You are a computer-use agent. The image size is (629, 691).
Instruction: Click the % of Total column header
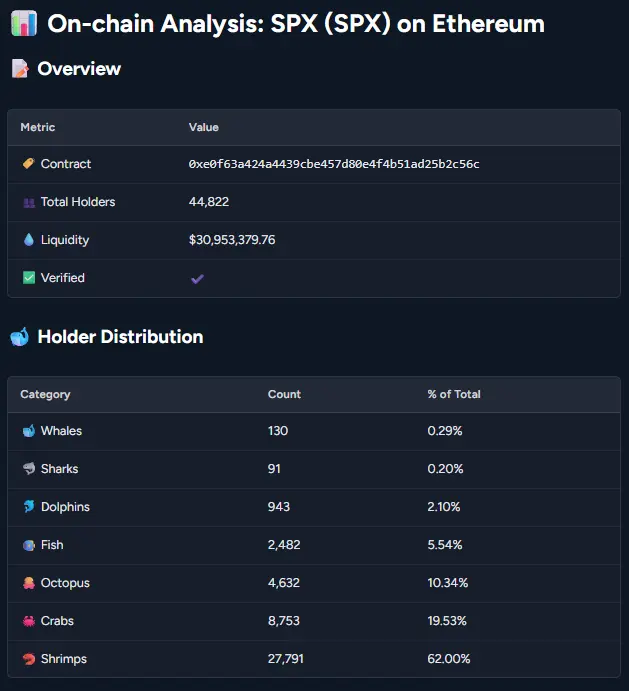(454, 394)
